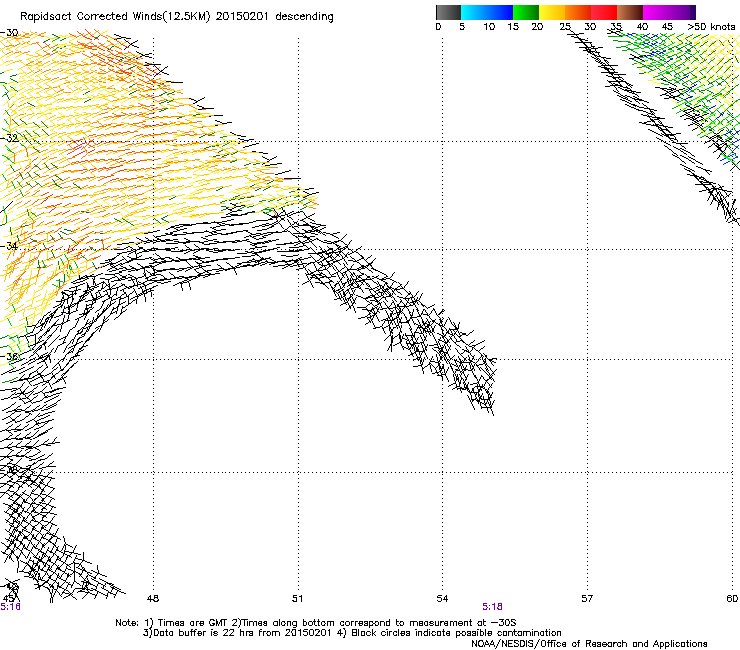Click the purple '5:16' swath time label
This screenshot has height=650, width=740.
(x=10, y=607)
